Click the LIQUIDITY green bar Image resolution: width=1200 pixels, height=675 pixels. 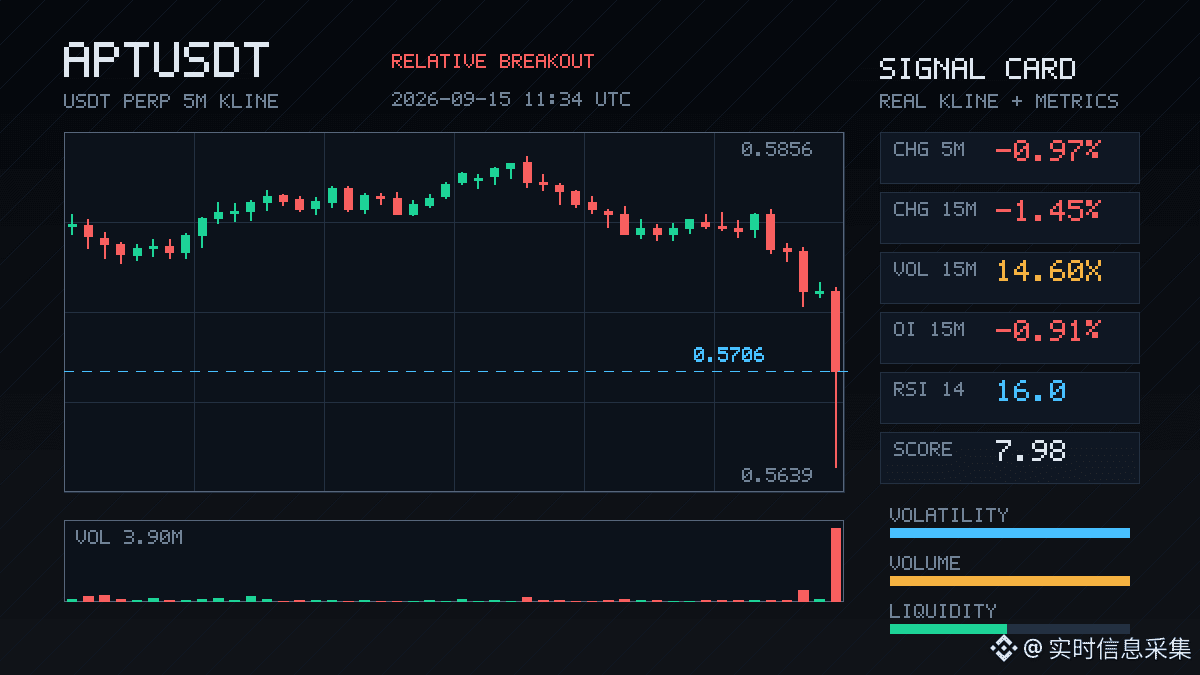tap(948, 629)
